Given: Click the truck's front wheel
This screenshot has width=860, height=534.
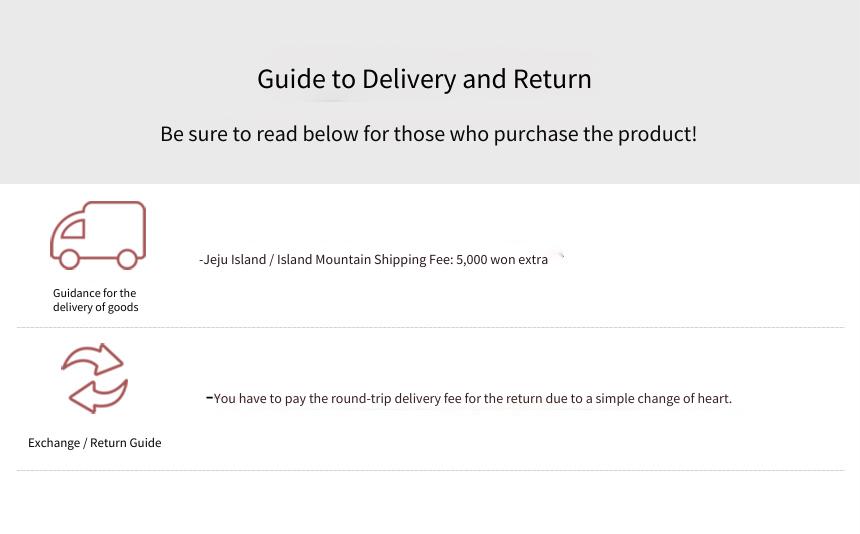Looking at the screenshot, I should pos(69,259).
